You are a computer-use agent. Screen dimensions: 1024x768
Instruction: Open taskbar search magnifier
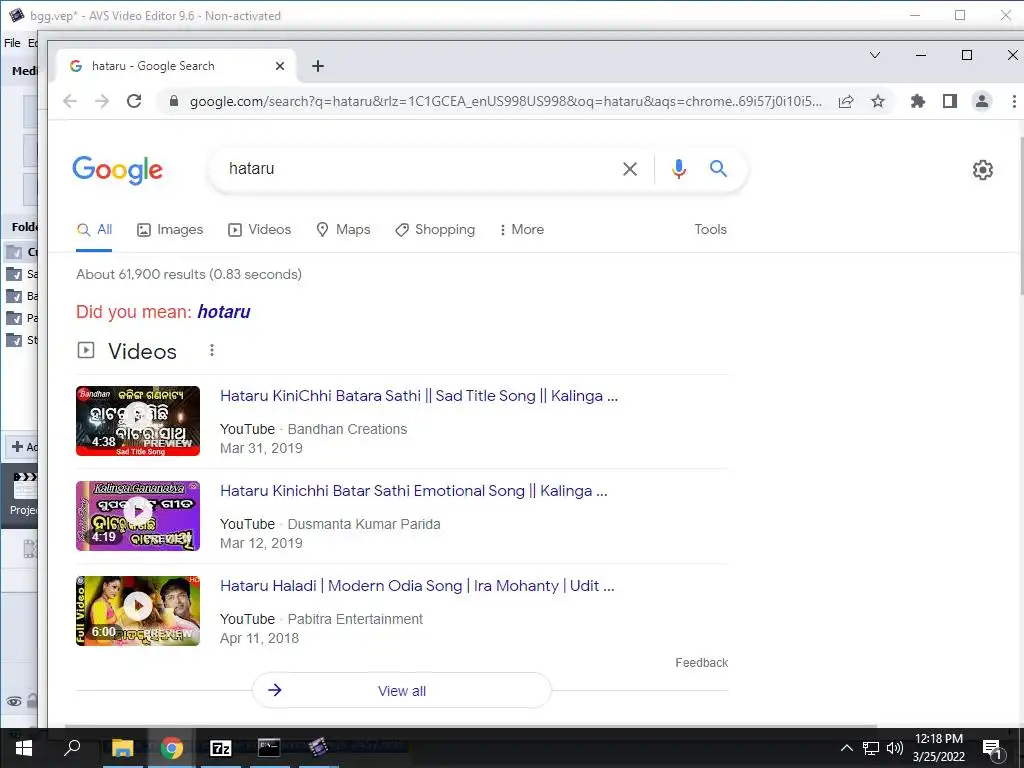(x=72, y=748)
